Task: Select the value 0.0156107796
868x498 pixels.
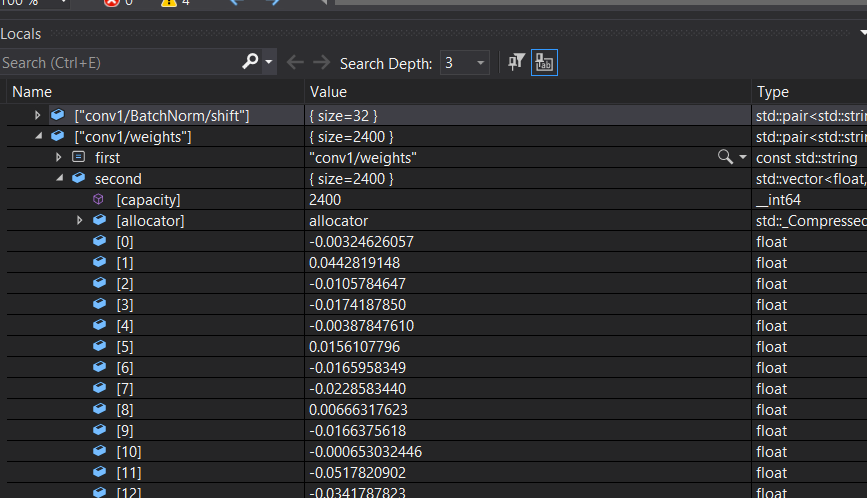Action: click(354, 347)
